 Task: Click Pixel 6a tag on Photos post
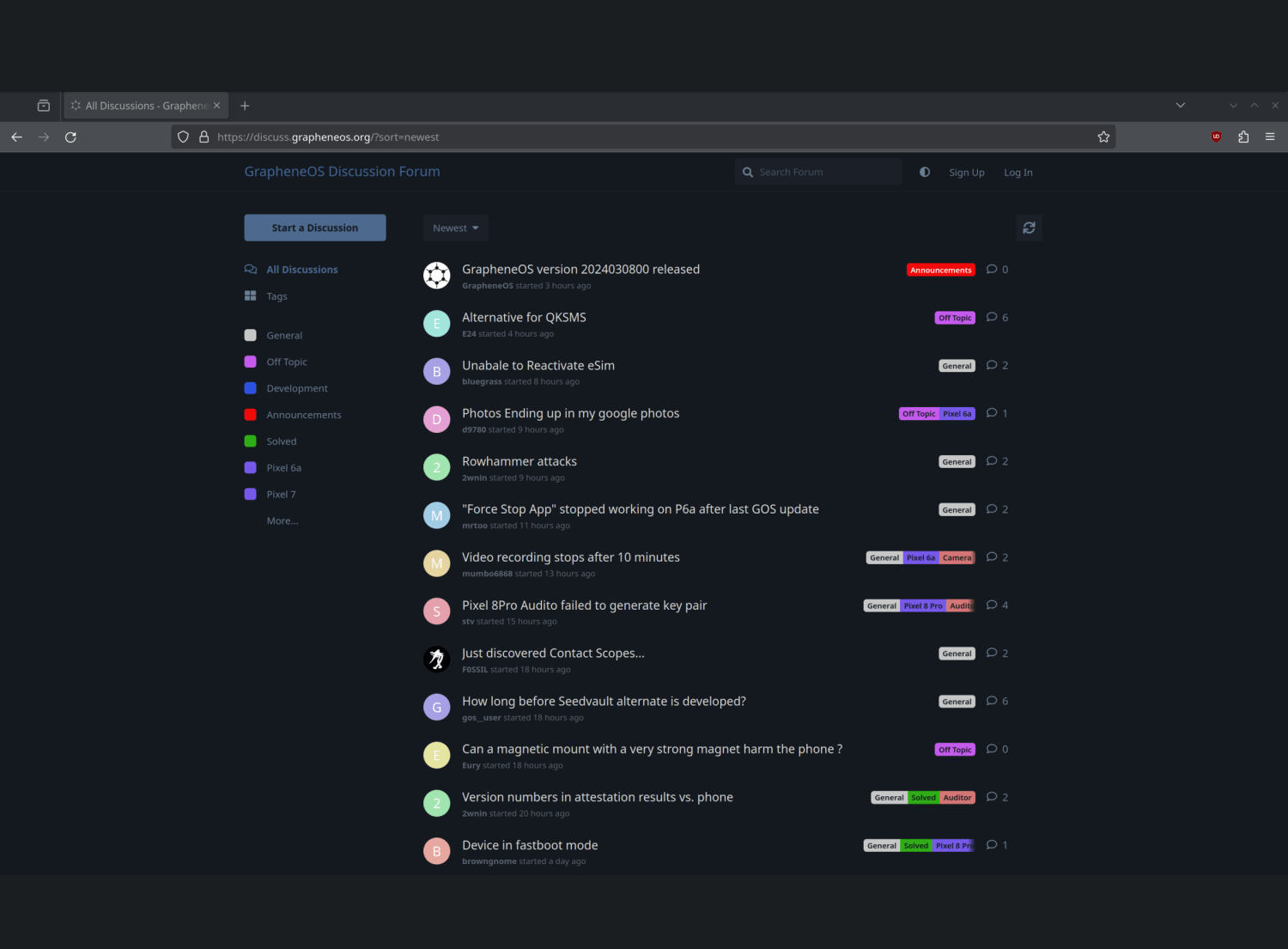[x=957, y=414]
